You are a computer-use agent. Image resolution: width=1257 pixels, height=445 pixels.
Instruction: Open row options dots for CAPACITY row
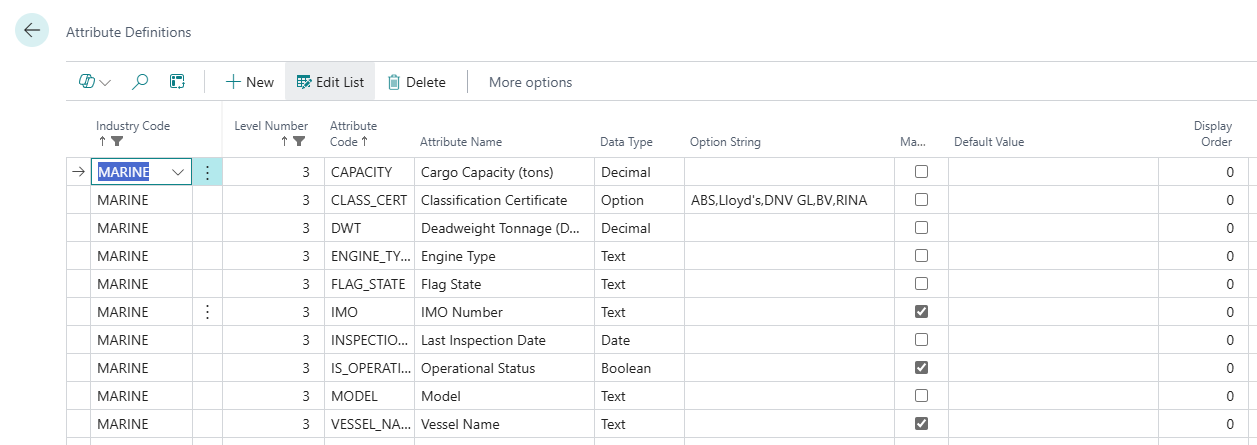pyautogui.click(x=207, y=172)
